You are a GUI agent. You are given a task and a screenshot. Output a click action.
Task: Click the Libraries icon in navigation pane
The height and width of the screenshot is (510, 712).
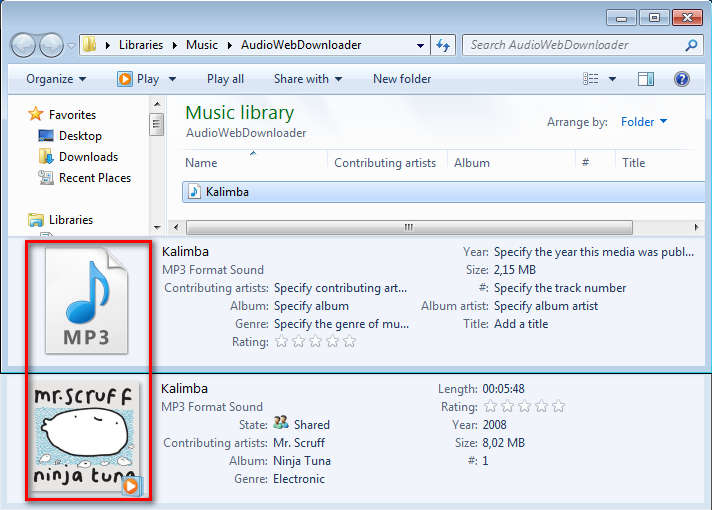(36, 220)
